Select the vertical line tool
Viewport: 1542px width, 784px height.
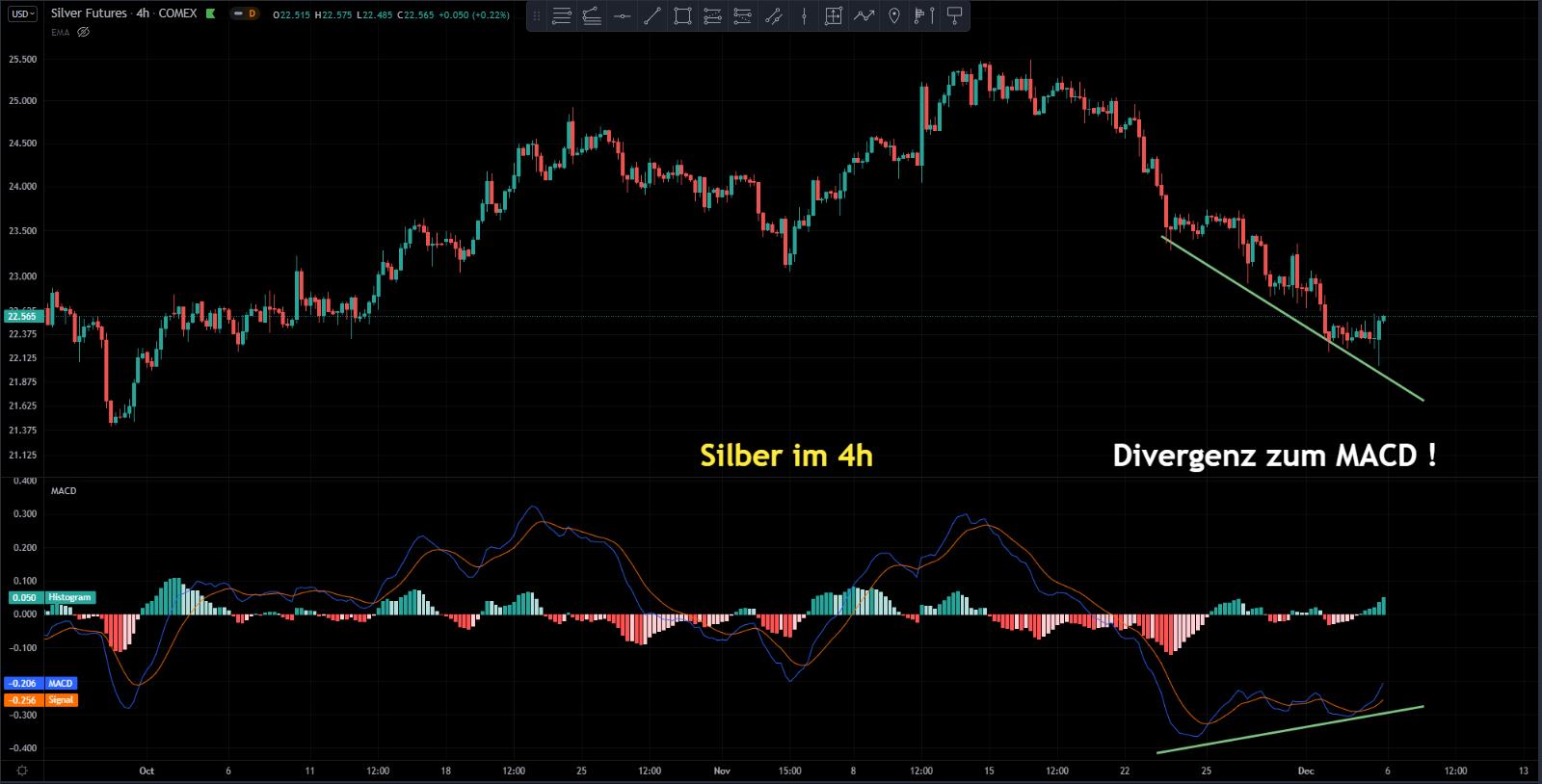(x=804, y=15)
